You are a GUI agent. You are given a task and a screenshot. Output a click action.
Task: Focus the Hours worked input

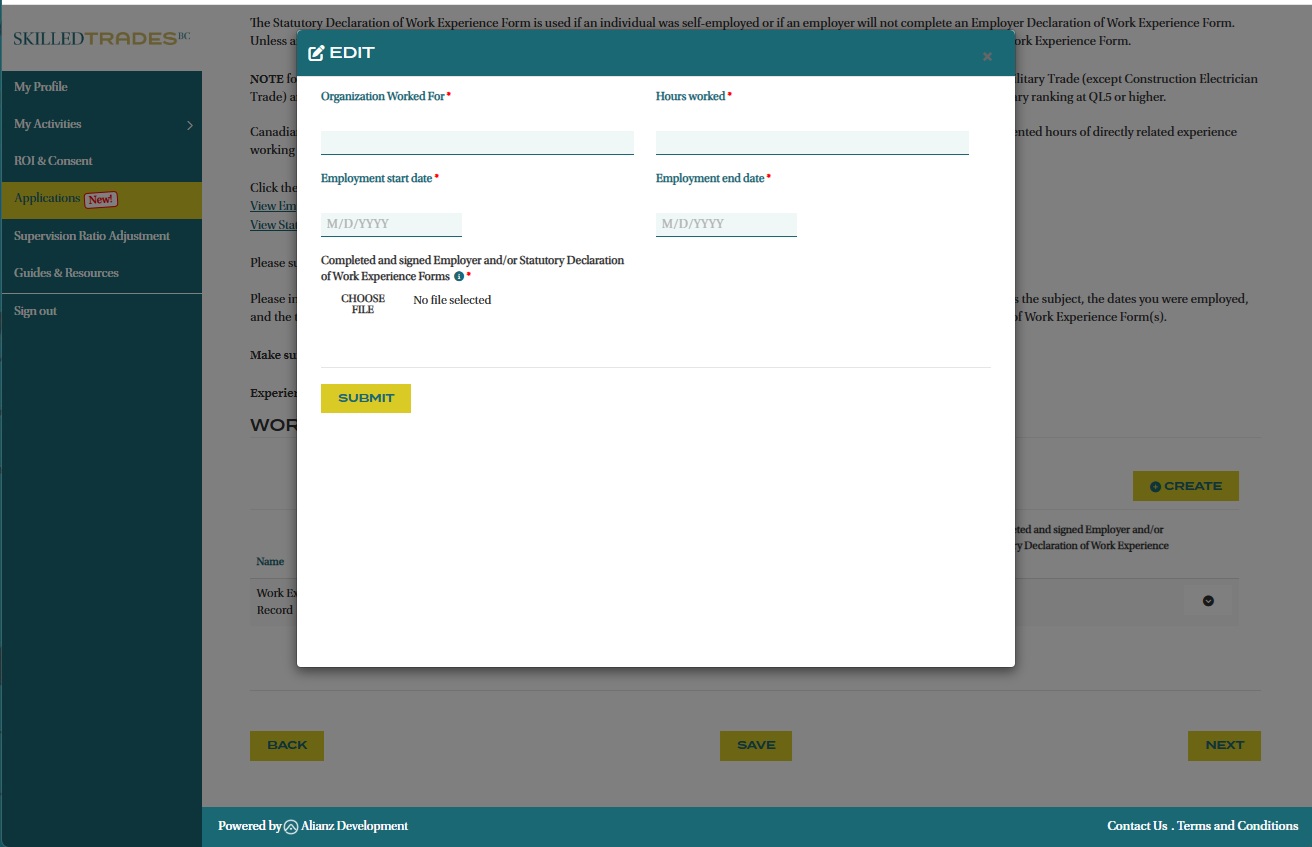coord(812,142)
